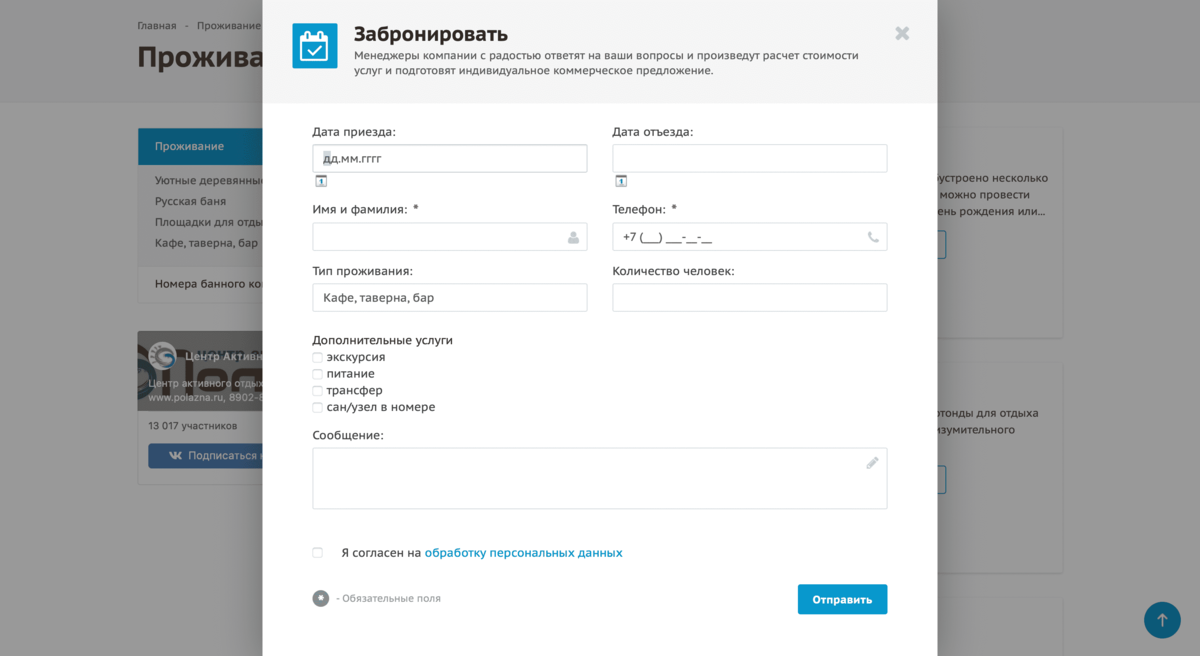1200x656 pixels.
Task: Click the person icon in name field
Action: [573, 237]
